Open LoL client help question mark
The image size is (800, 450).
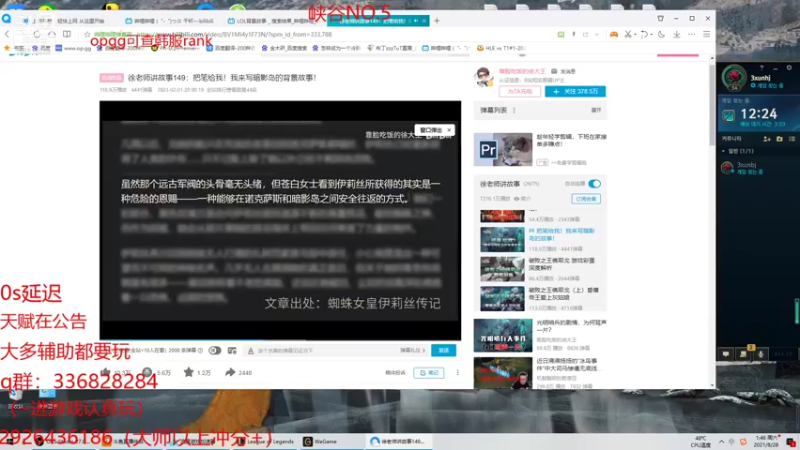762,67
